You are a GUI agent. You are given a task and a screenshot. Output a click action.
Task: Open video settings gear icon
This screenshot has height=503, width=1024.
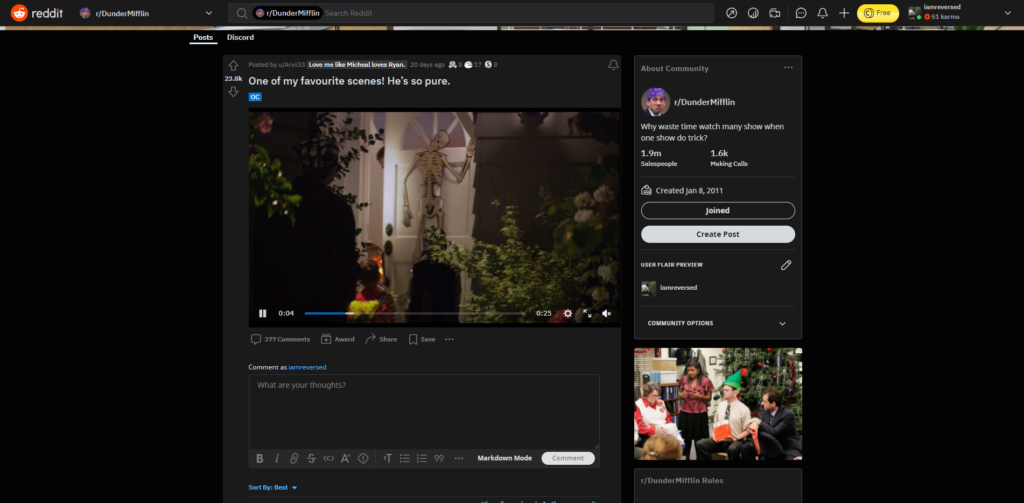tap(568, 313)
